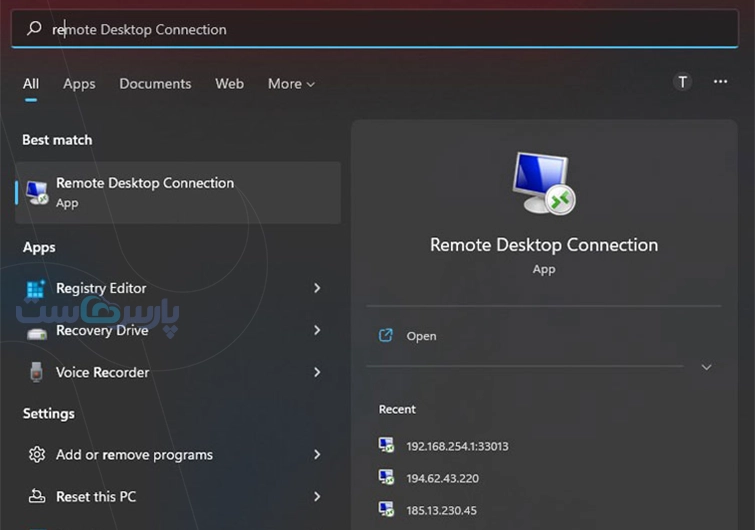The image size is (755, 530).
Task: Click the Registry Editor icon
Action: point(36,289)
